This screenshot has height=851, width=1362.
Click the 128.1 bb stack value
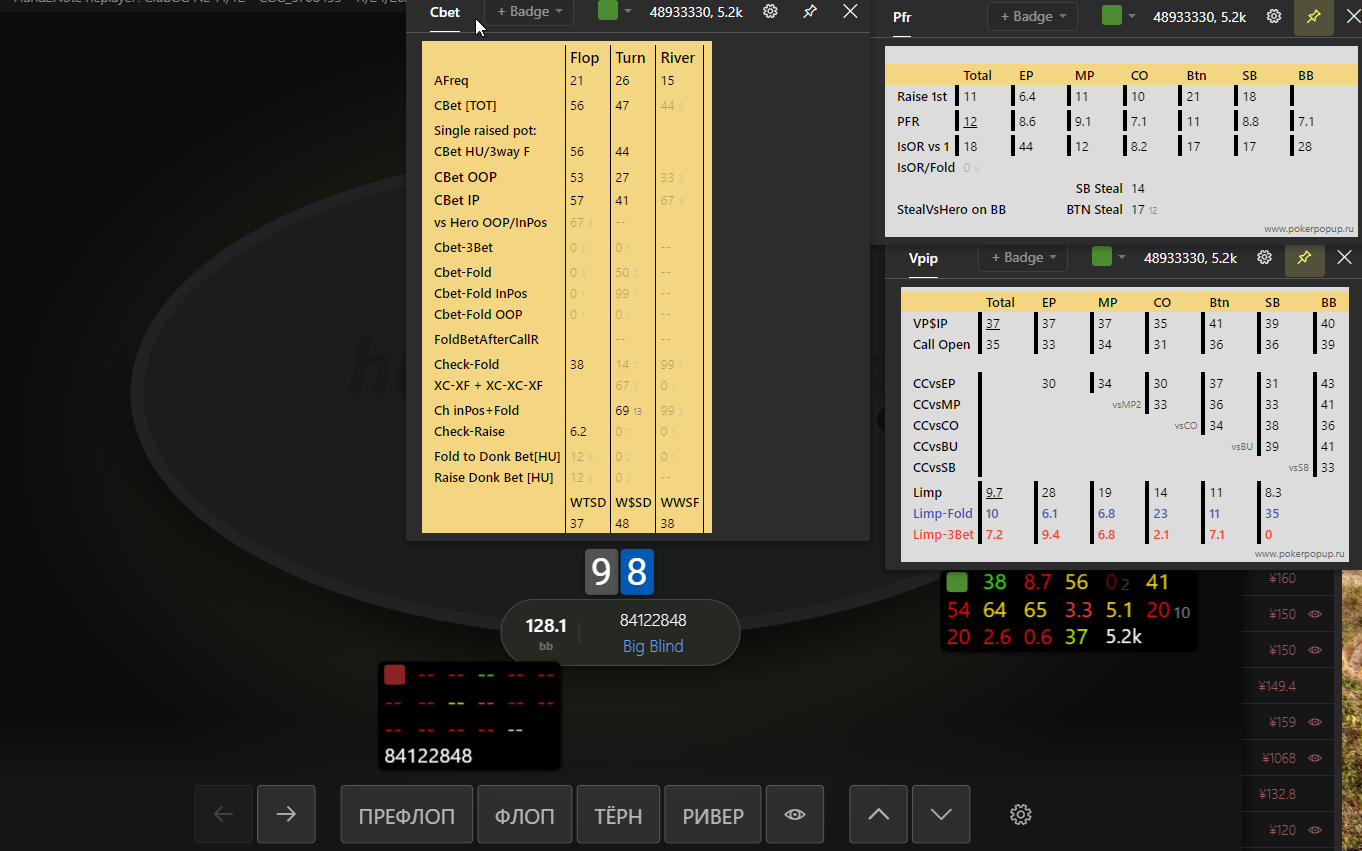click(x=546, y=626)
